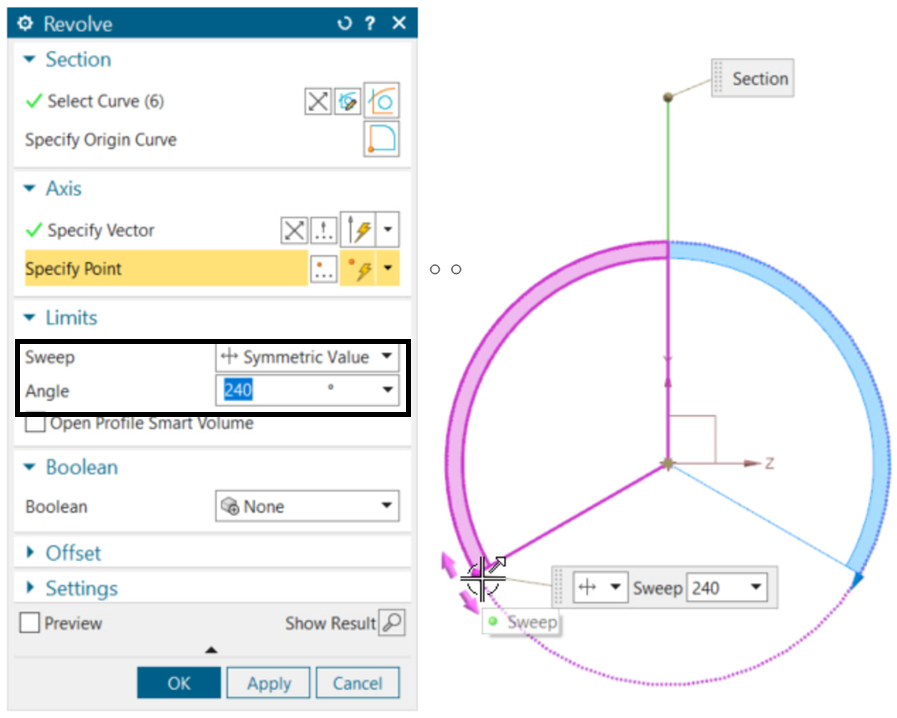Click the collapse arrow above OK button
Image resolution: width=897 pixels, height=718 pixels.
tap(211, 650)
